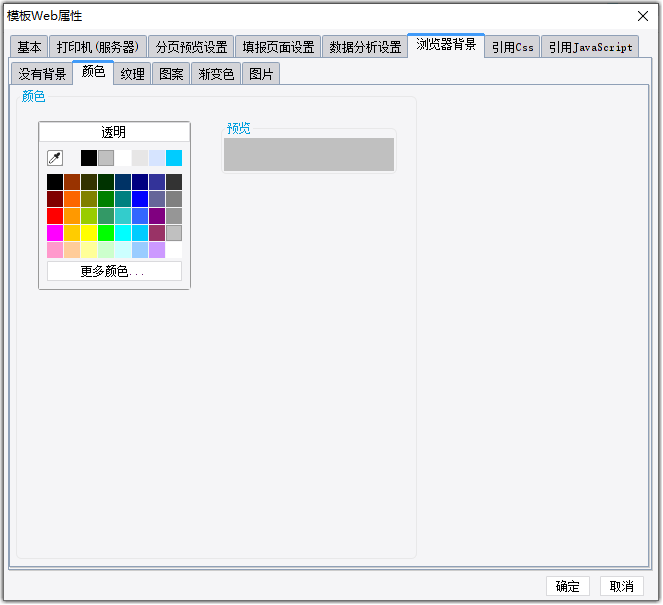Switch to the 引用JavaScript tab
This screenshot has width=663, height=605.
coord(590,47)
